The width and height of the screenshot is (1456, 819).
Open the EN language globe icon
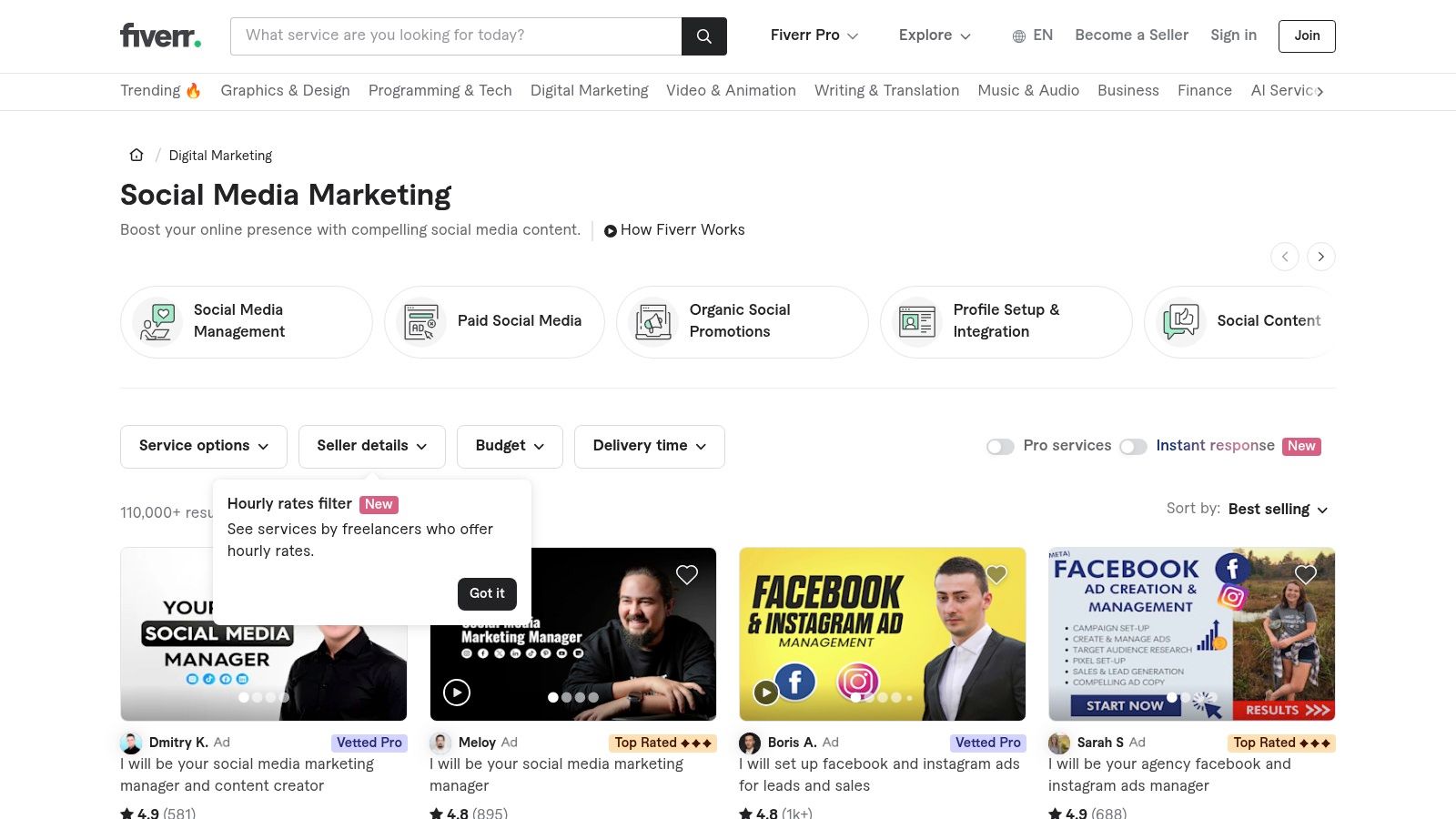(1017, 35)
